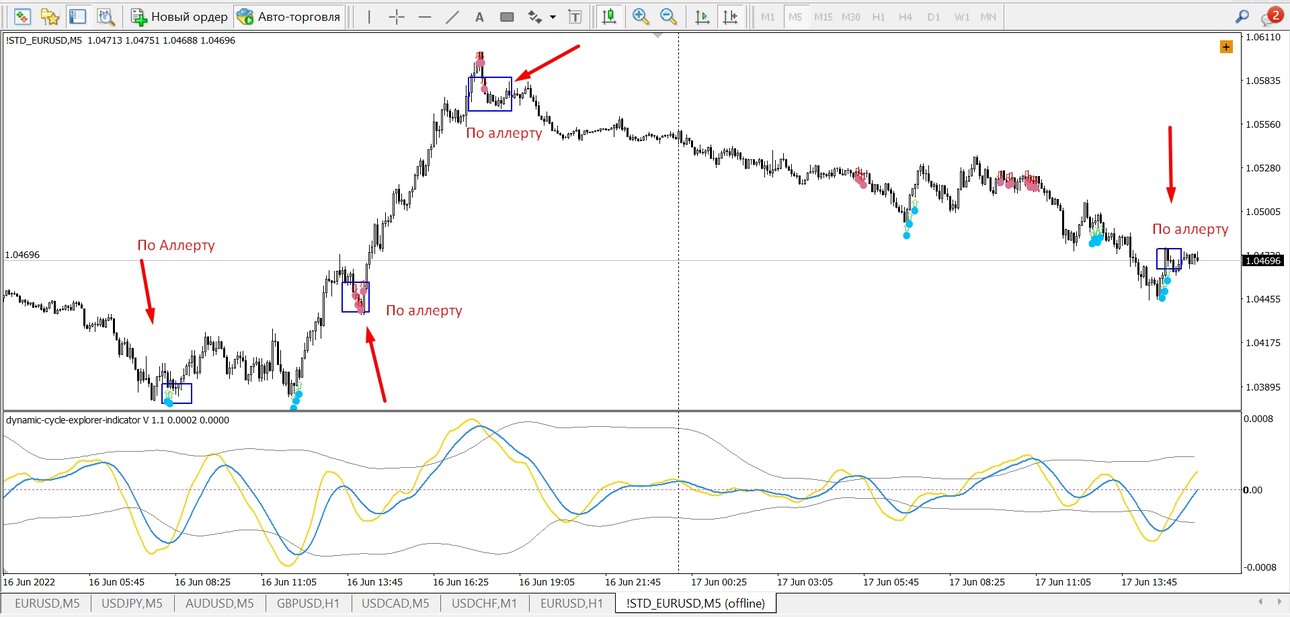The height and width of the screenshot is (617, 1290).
Task: Switch to H4 timeframe
Action: click(x=905, y=17)
